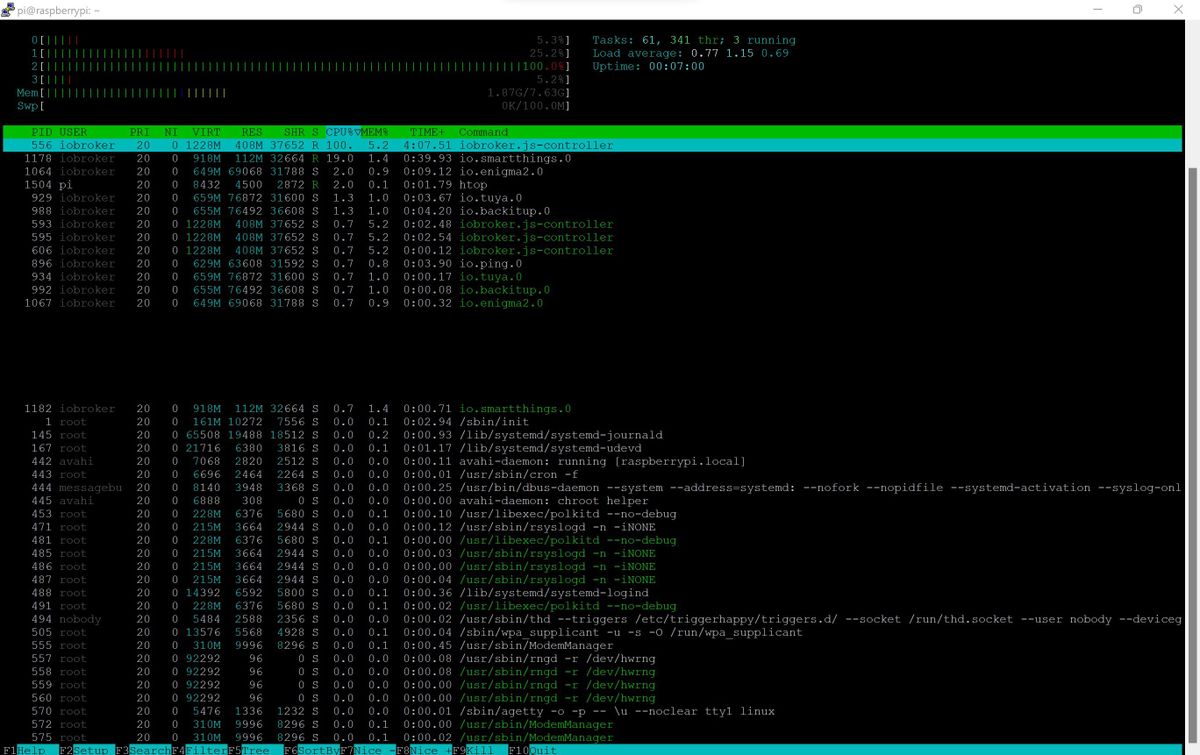Select the /usr/sbin/cron -f row
Image resolution: width=1200 pixels, height=755 pixels.
(x=592, y=474)
